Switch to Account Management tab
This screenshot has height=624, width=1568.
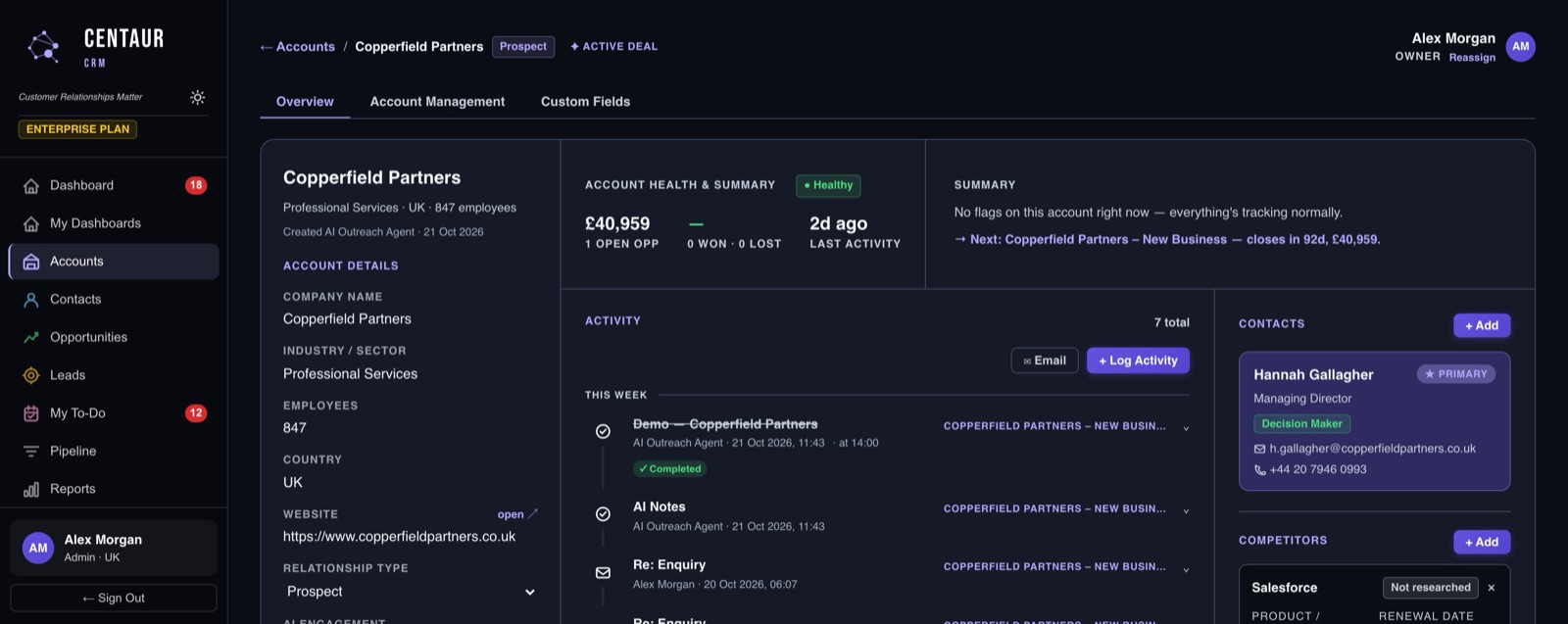pyautogui.click(x=437, y=101)
